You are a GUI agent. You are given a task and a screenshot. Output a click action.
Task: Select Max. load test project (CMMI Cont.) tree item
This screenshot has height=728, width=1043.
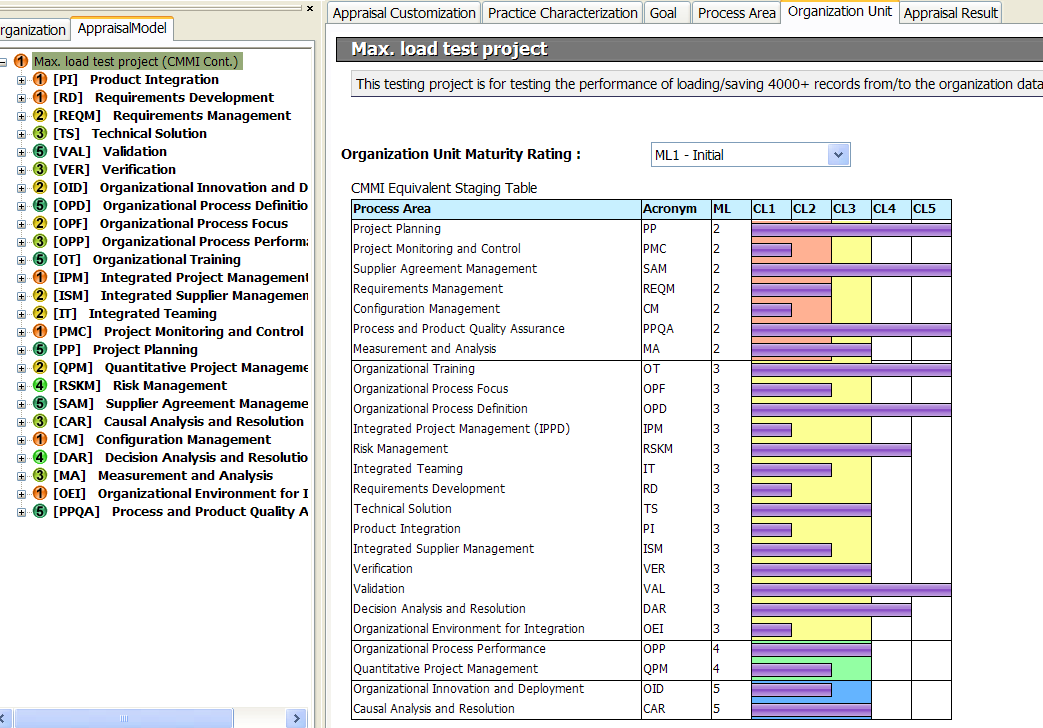click(136, 61)
